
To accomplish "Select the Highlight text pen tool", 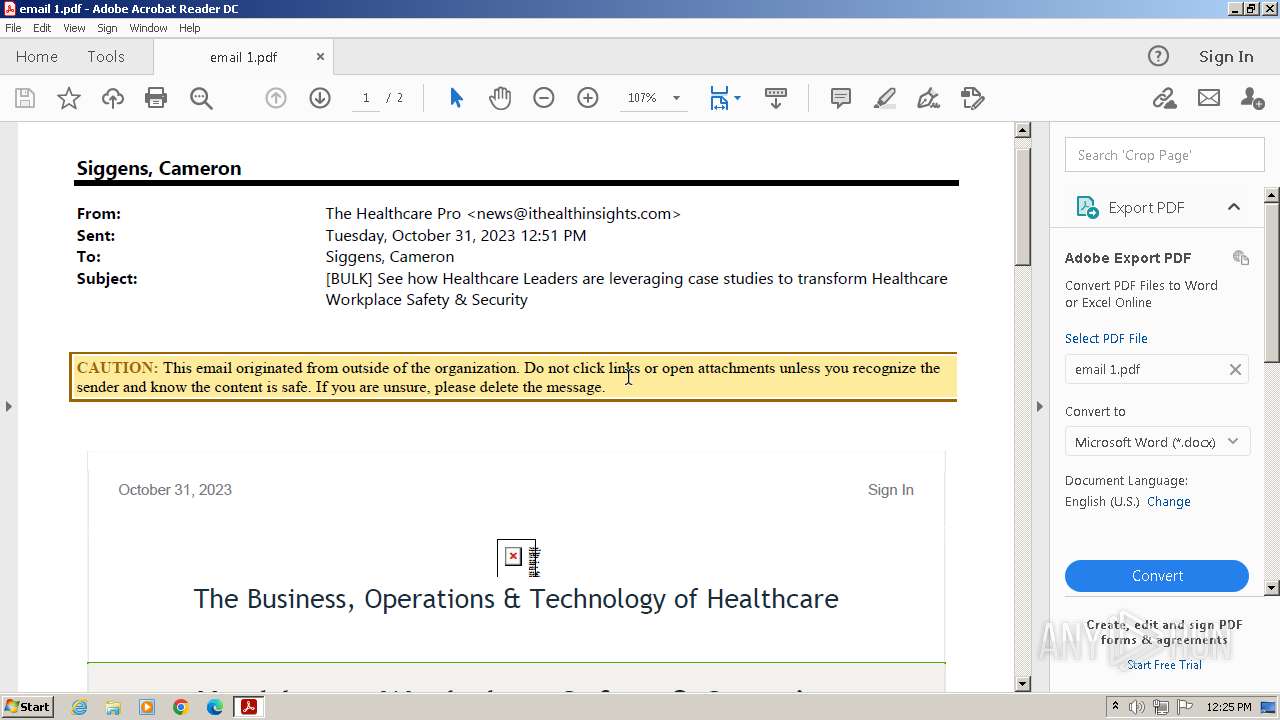I will 885,98.
